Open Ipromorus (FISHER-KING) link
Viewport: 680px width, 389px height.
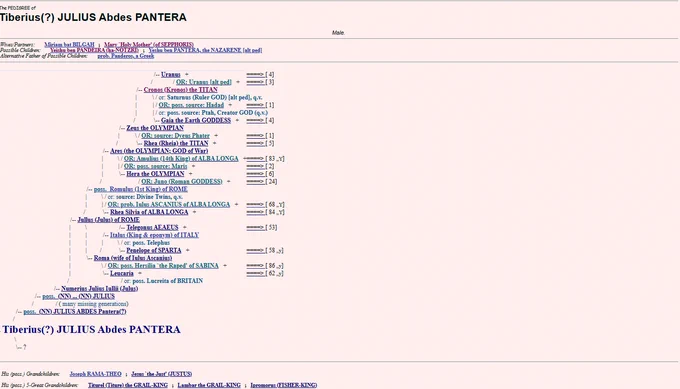(284, 385)
